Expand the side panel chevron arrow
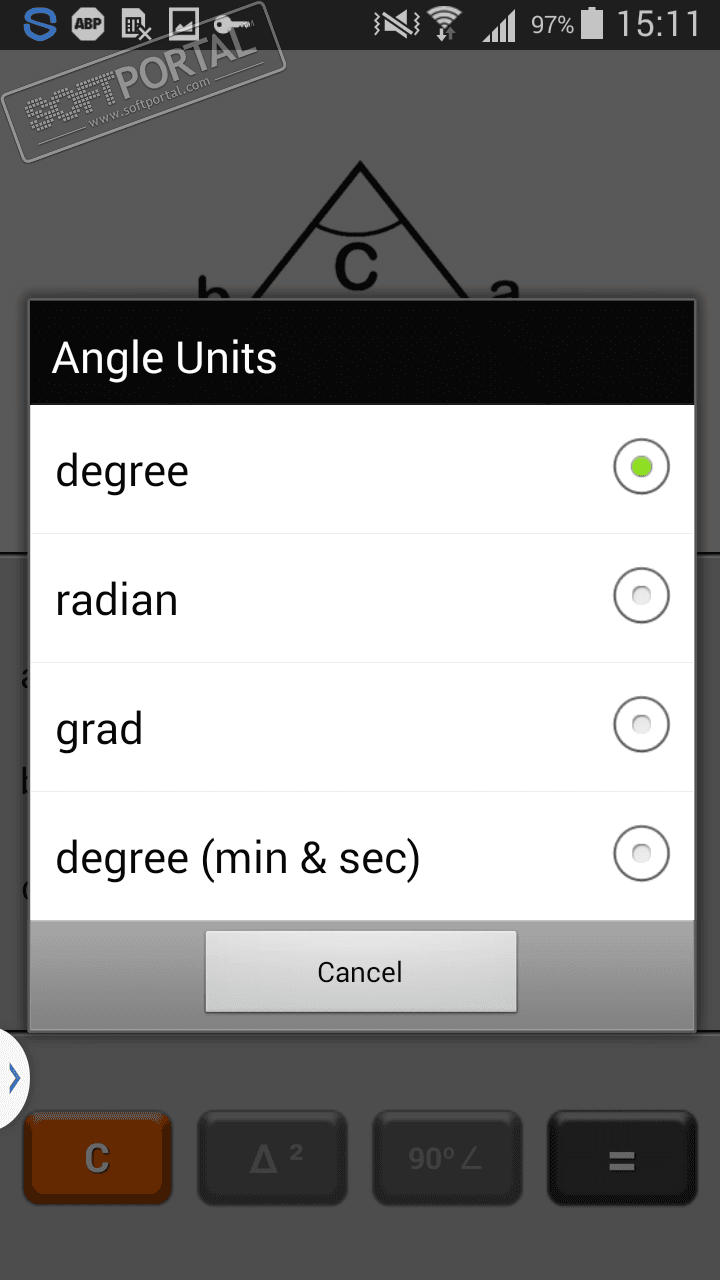This screenshot has width=720, height=1280. (x=14, y=1078)
